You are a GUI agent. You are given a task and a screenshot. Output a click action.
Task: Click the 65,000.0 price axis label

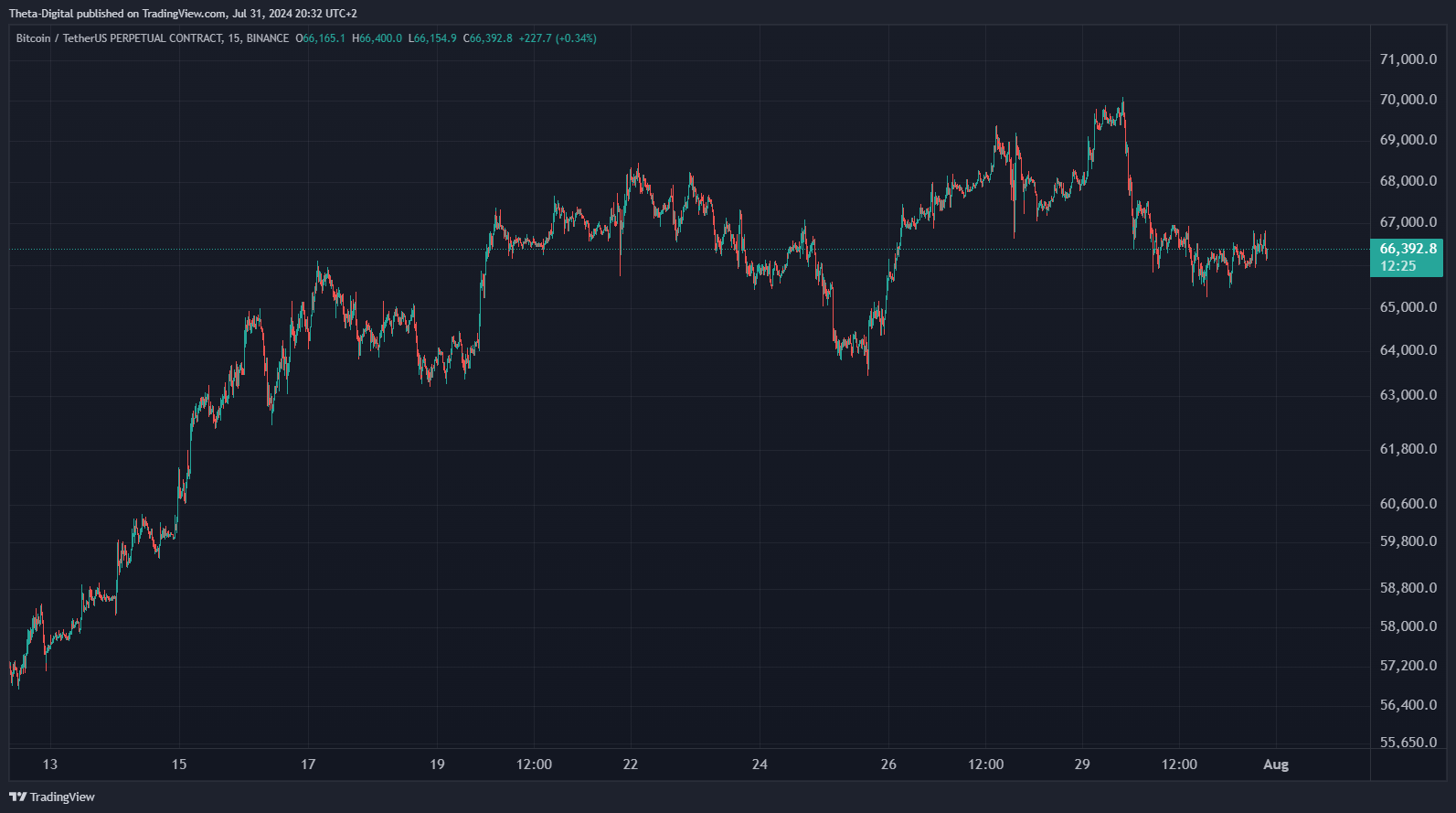click(x=1408, y=307)
